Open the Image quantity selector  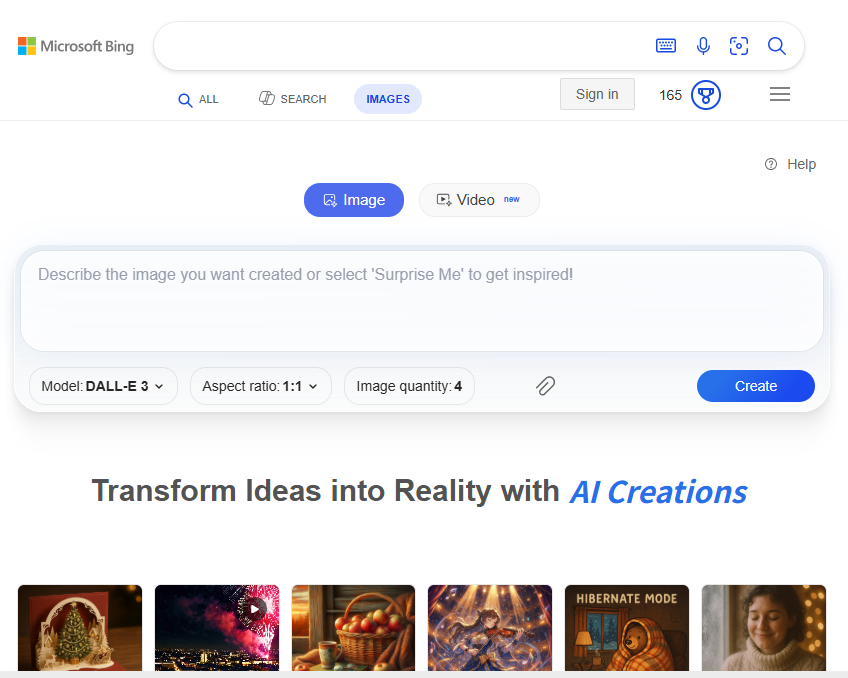pyautogui.click(x=409, y=386)
